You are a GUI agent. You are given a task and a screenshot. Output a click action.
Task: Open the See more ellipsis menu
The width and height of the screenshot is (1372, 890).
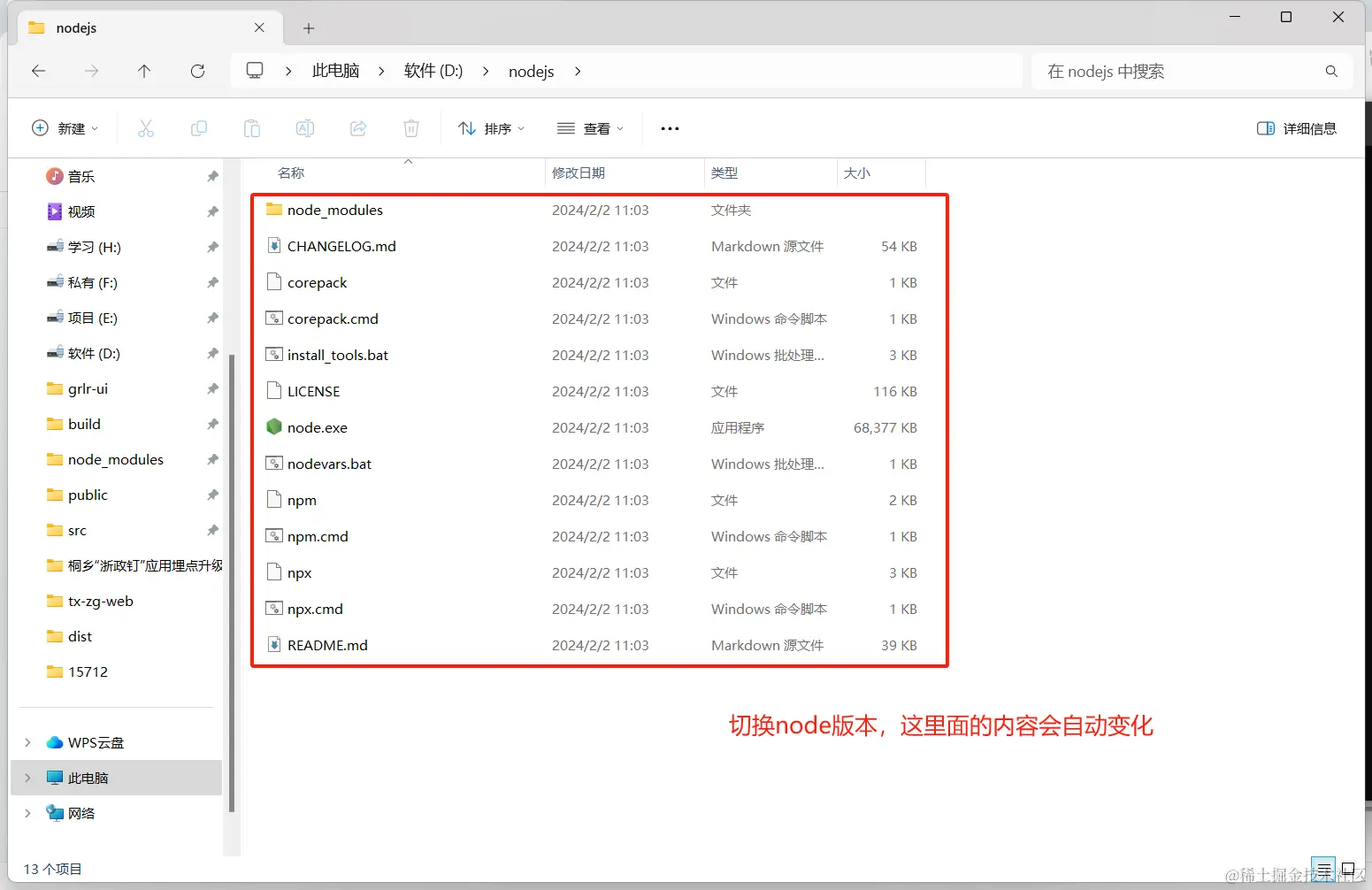[x=670, y=128]
